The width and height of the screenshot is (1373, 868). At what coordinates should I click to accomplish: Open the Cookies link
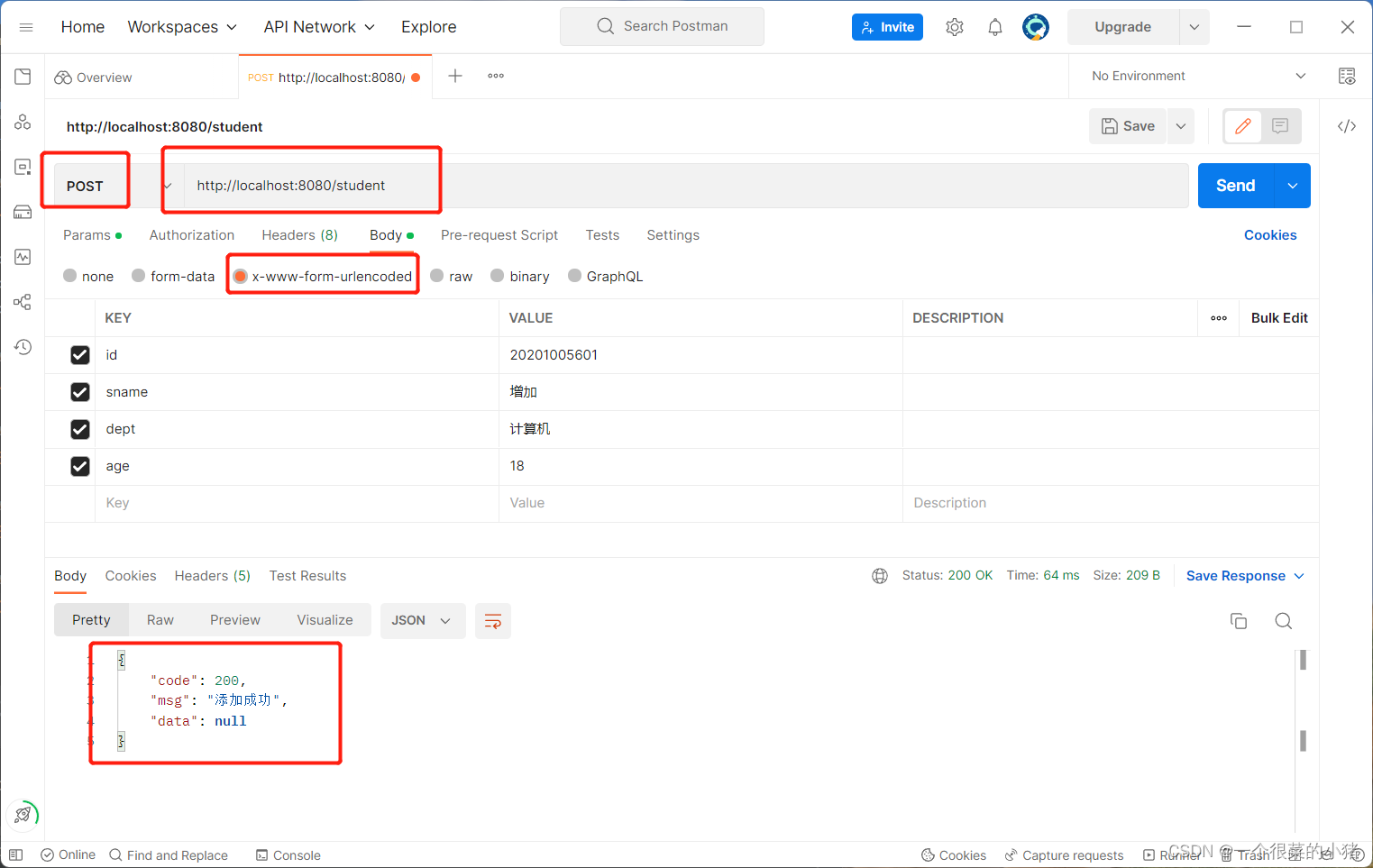coord(1270,235)
